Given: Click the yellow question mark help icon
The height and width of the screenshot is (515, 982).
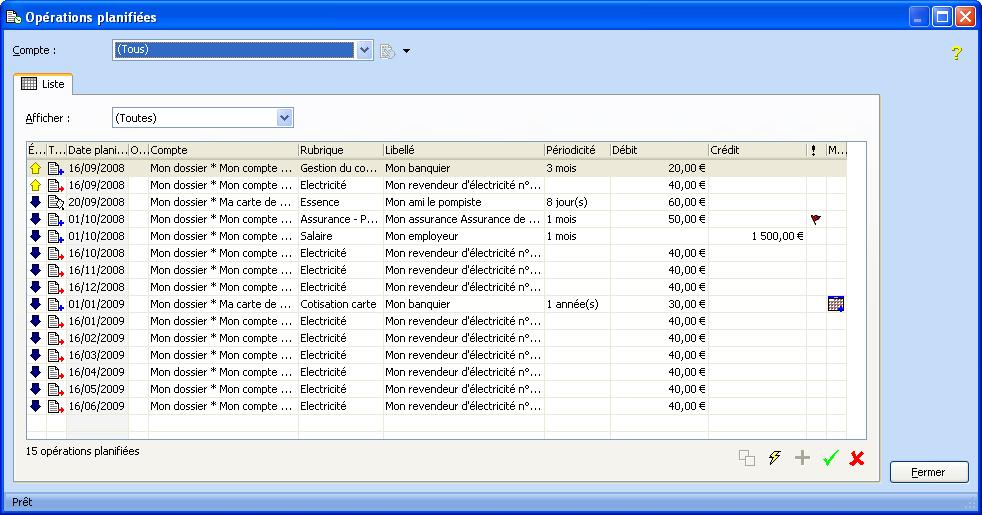Looking at the screenshot, I should pos(956,53).
